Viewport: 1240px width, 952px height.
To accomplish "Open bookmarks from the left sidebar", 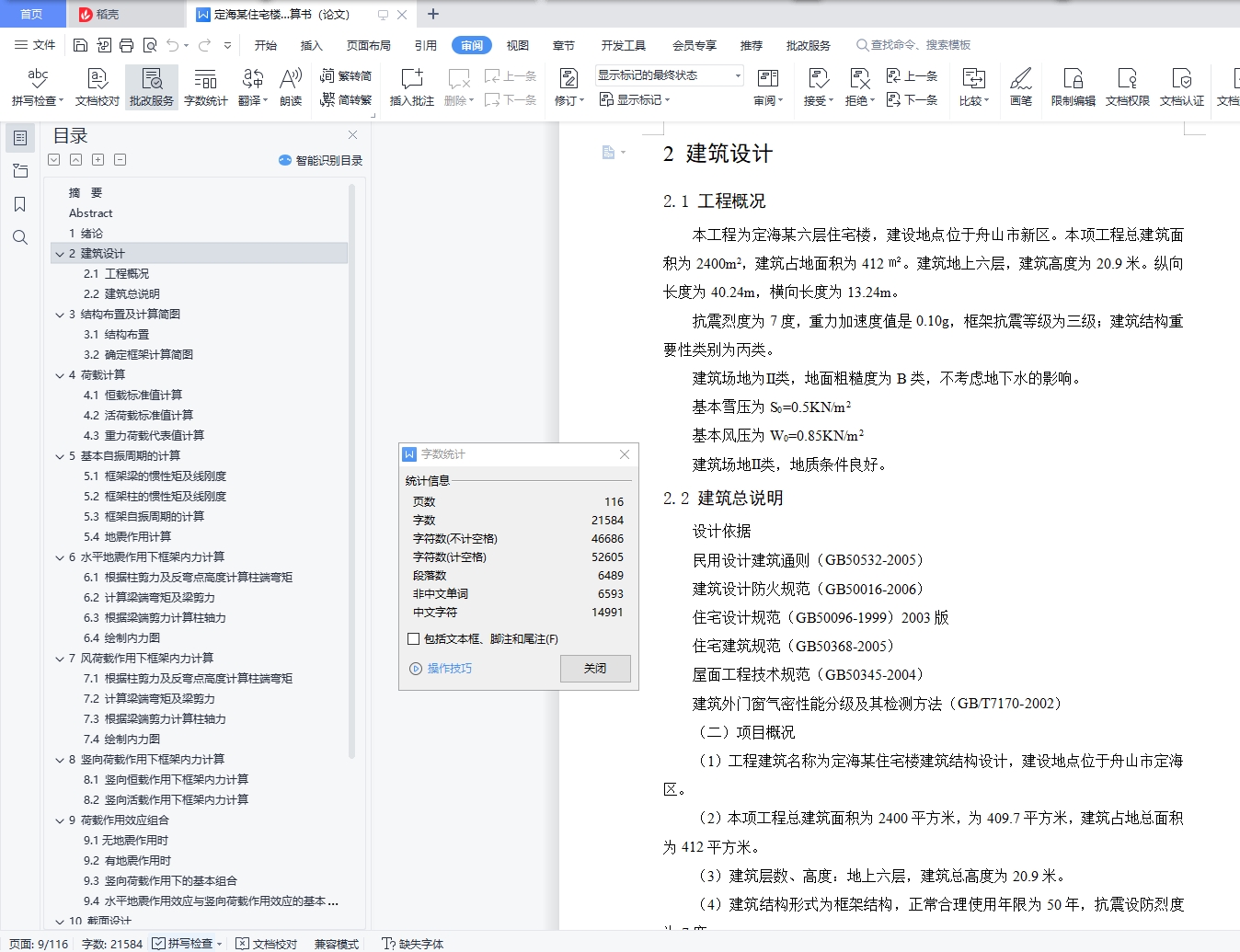I will pos(20,204).
